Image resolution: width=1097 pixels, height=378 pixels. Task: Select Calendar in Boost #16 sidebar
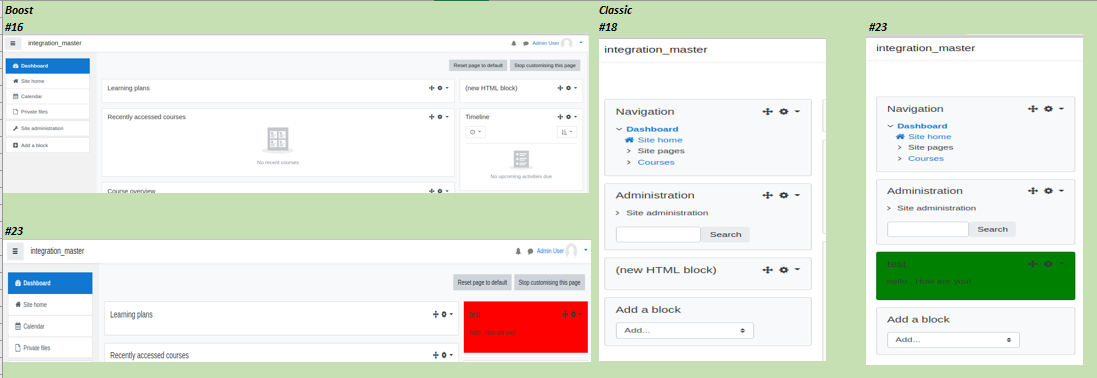coord(48,97)
